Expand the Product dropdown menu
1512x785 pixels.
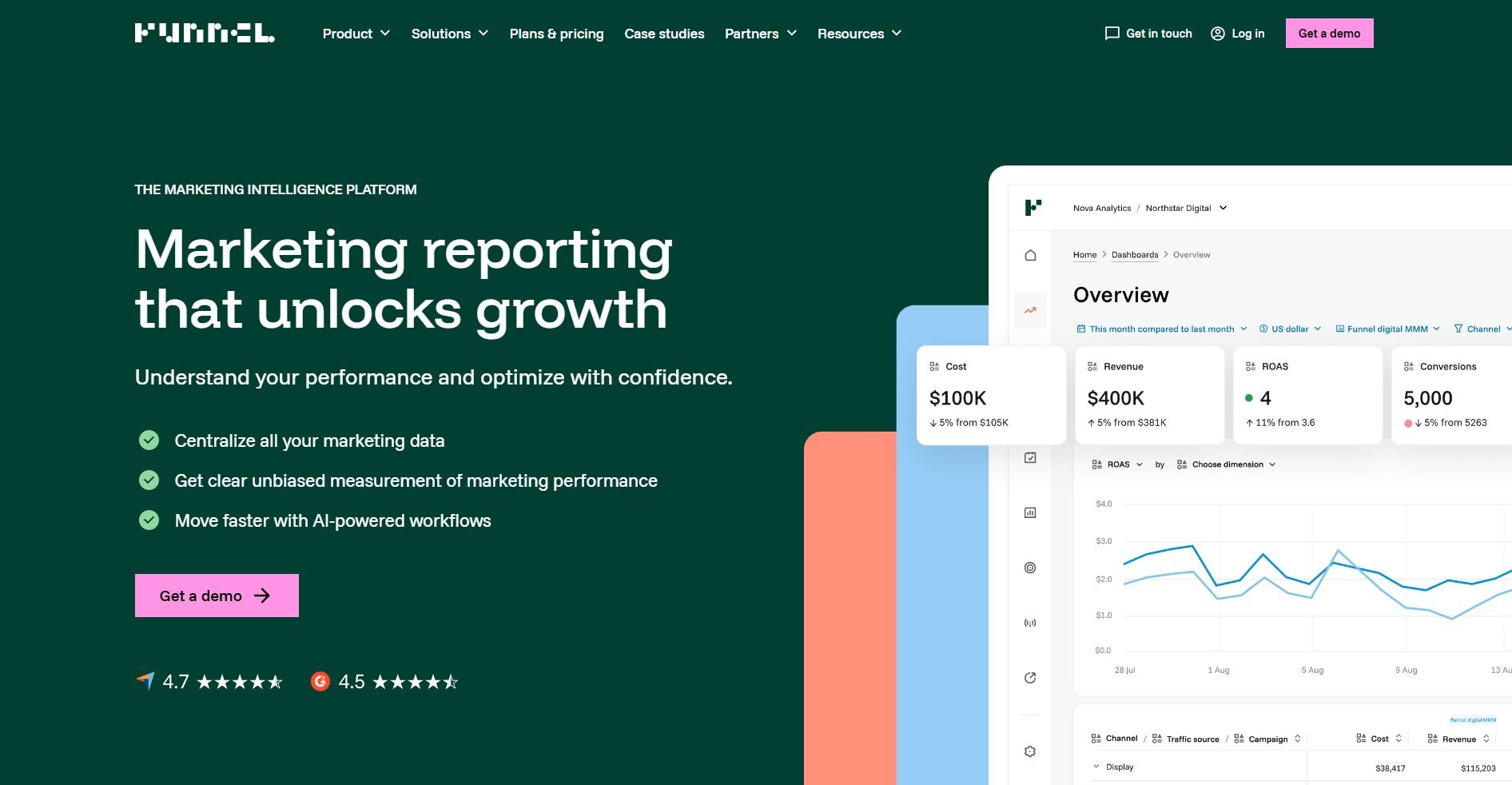pos(356,34)
